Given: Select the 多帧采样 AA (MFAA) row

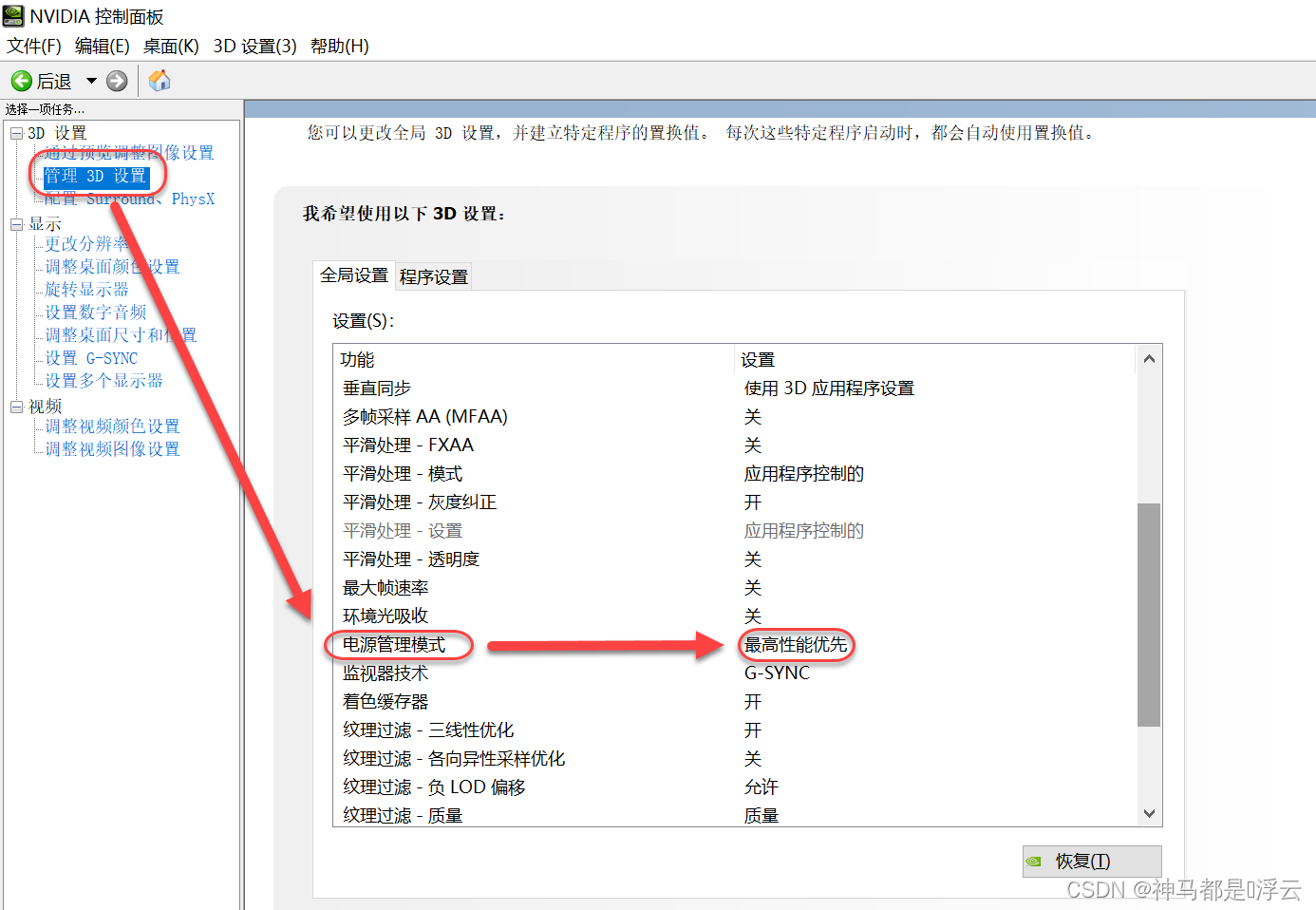Looking at the screenshot, I should 735,417.
